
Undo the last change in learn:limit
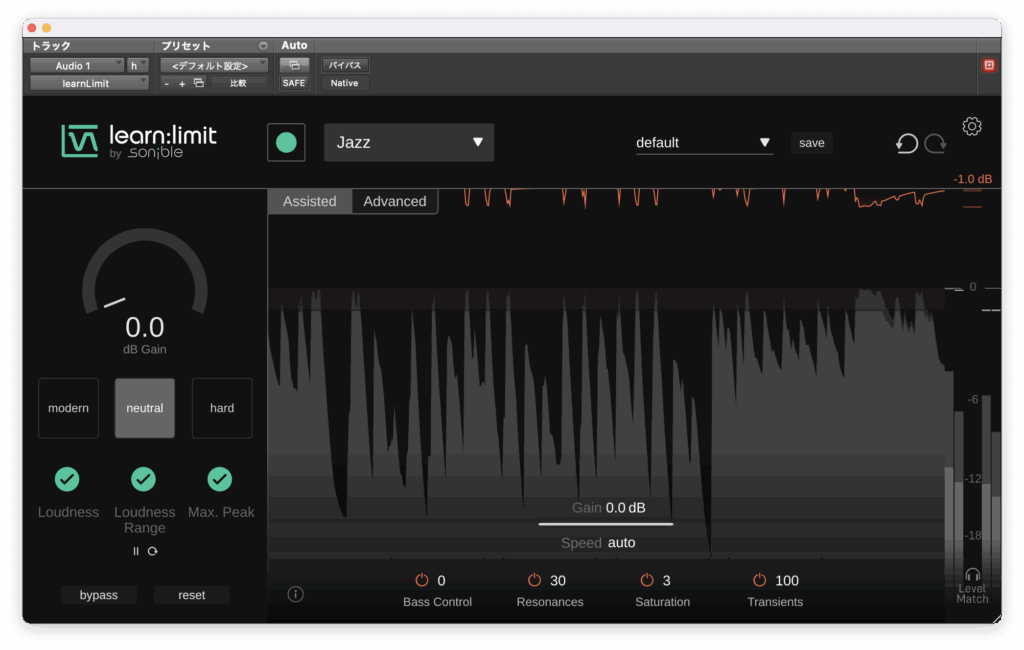[906, 143]
